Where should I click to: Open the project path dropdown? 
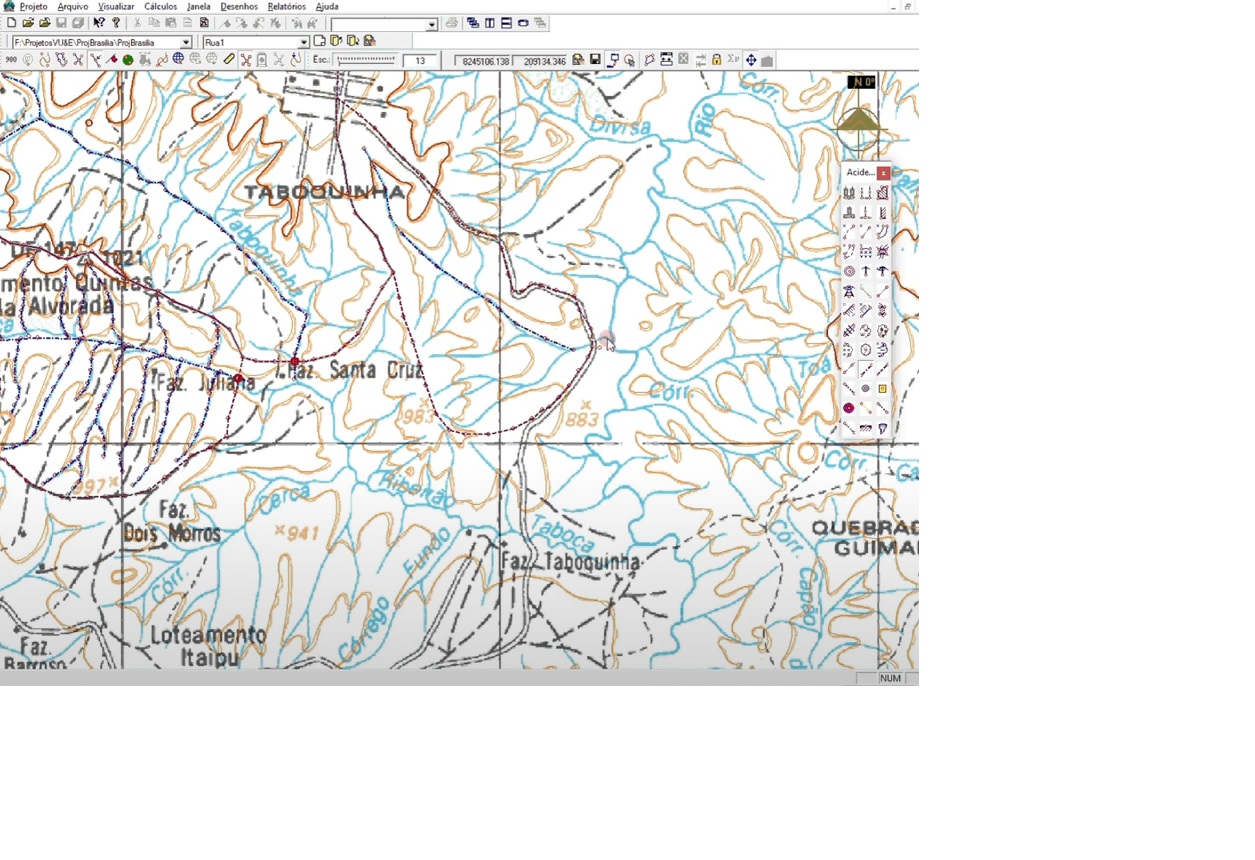pyautogui.click(x=186, y=42)
